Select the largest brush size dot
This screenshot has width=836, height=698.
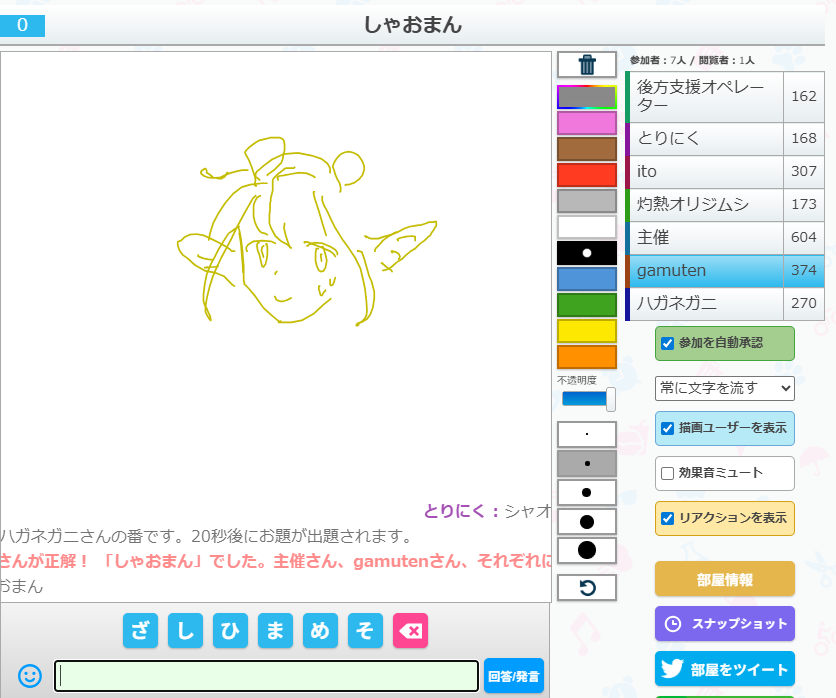(x=587, y=550)
